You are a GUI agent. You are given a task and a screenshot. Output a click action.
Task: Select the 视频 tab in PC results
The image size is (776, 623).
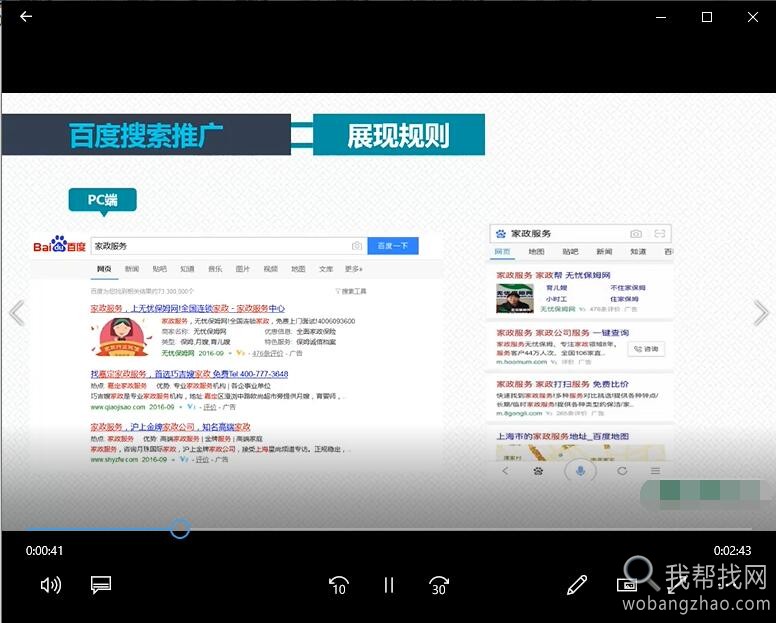coord(271,269)
